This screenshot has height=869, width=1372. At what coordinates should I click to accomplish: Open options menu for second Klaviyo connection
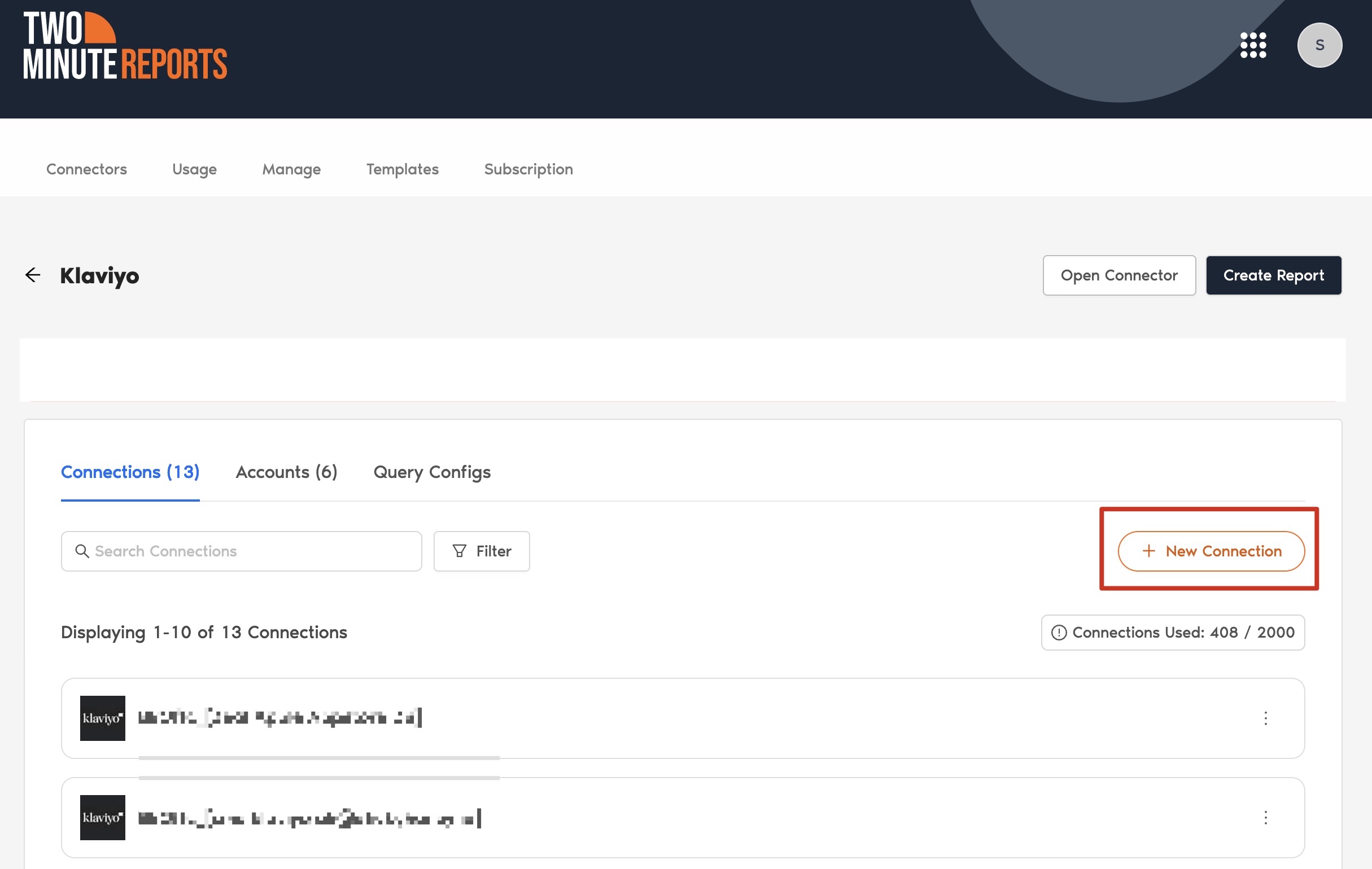[1265, 818]
